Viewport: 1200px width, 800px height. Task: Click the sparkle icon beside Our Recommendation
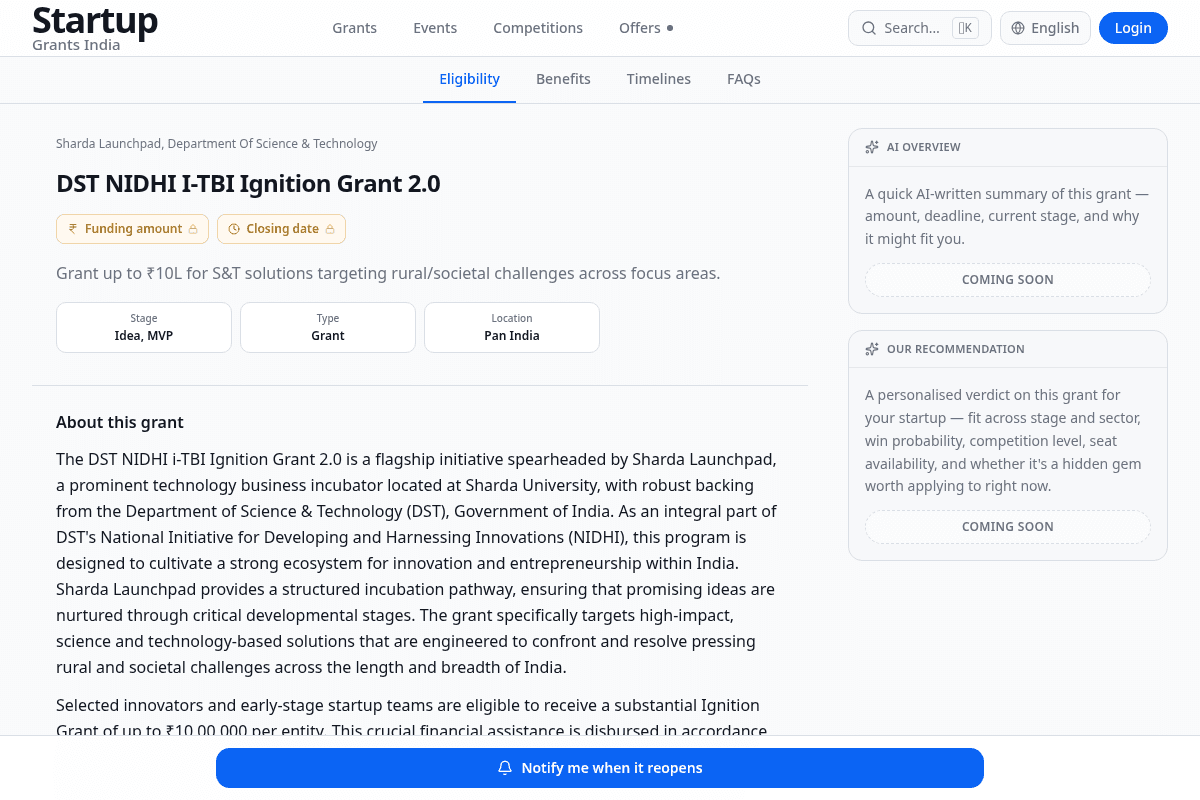pyautogui.click(x=872, y=349)
